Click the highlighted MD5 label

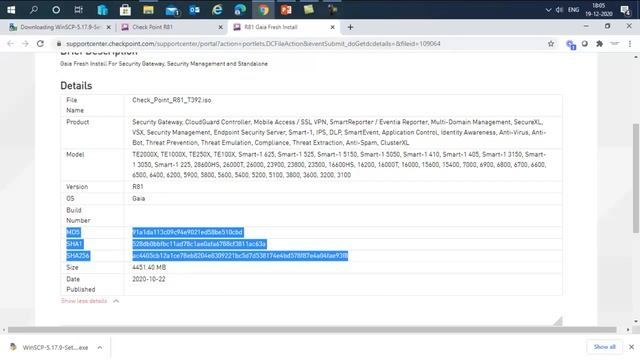click(73, 232)
